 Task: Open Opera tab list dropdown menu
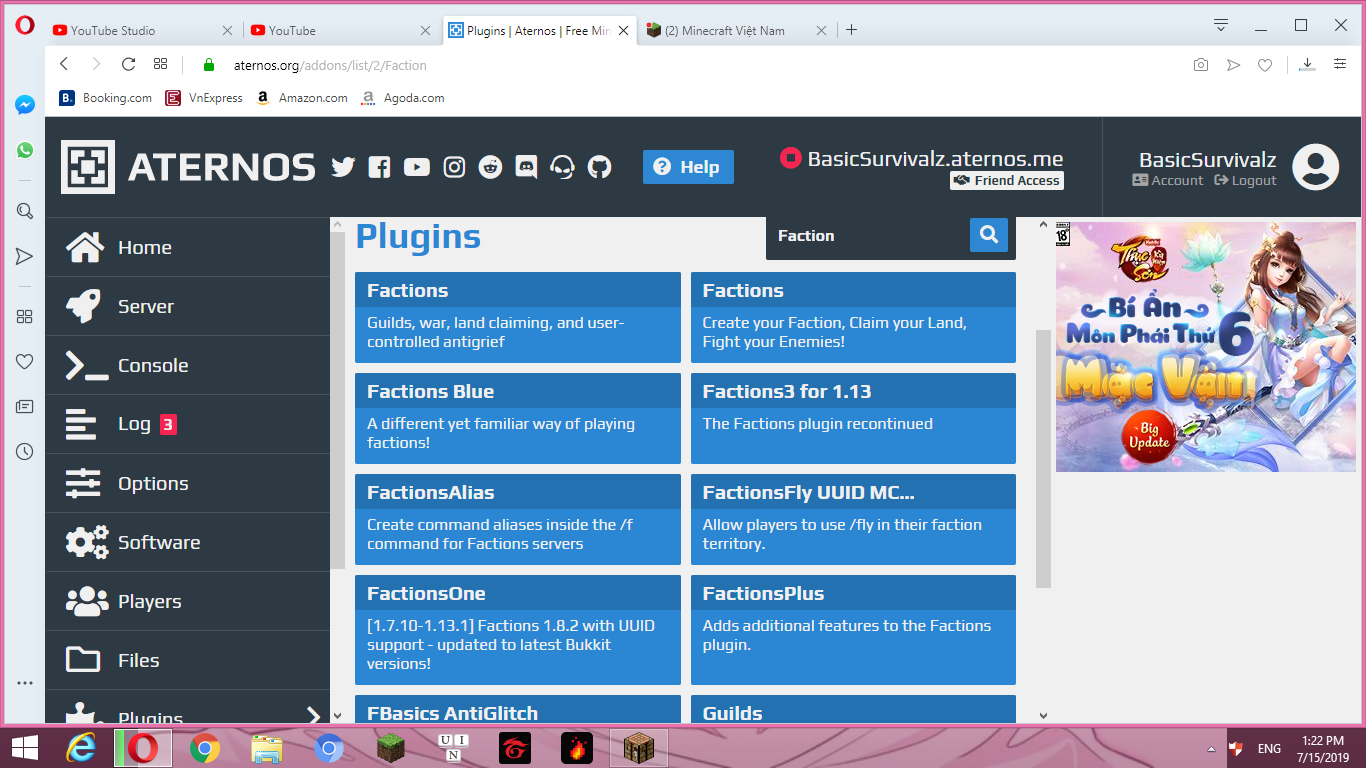coord(1221,25)
